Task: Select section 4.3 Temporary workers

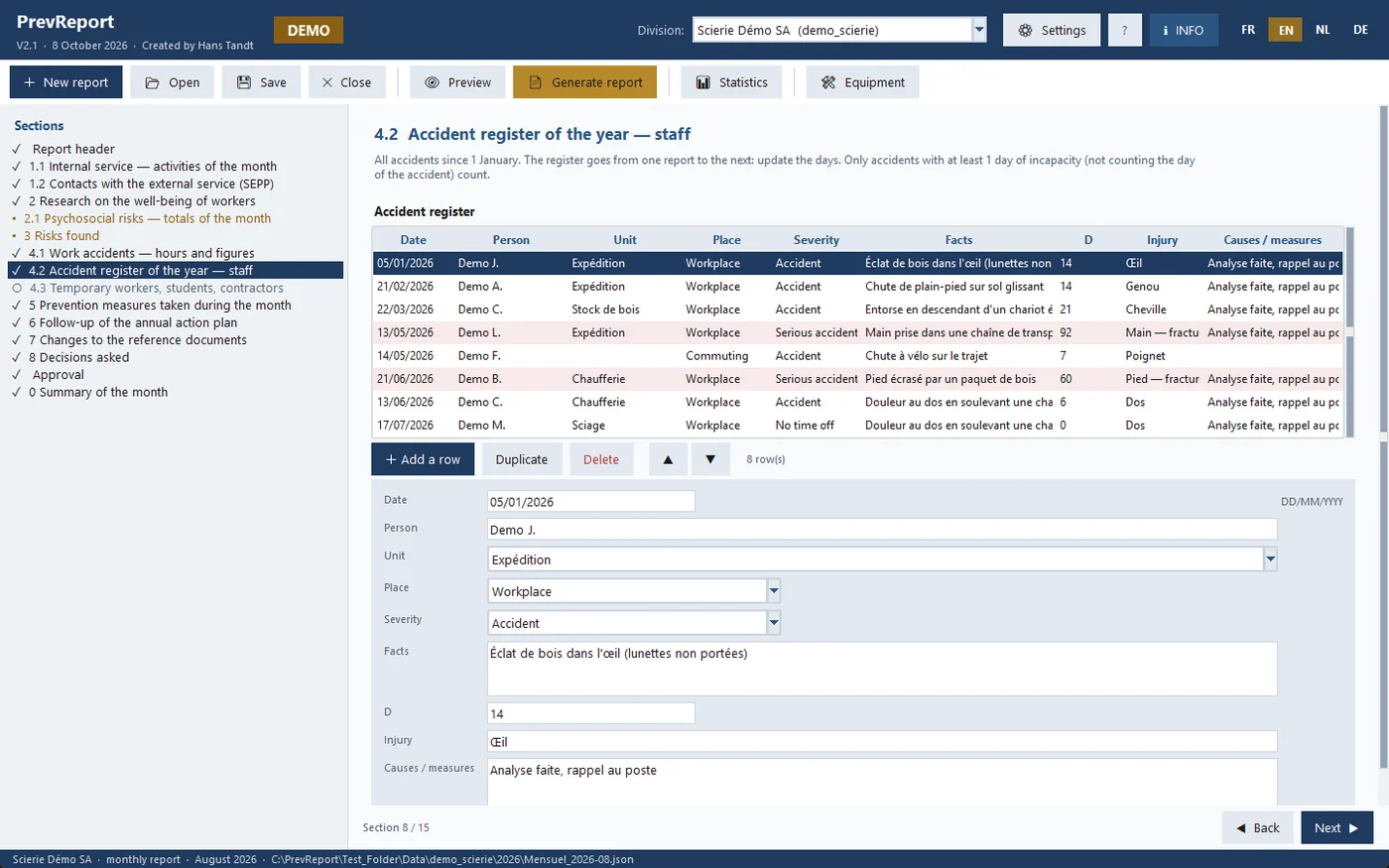Action: click(x=156, y=288)
